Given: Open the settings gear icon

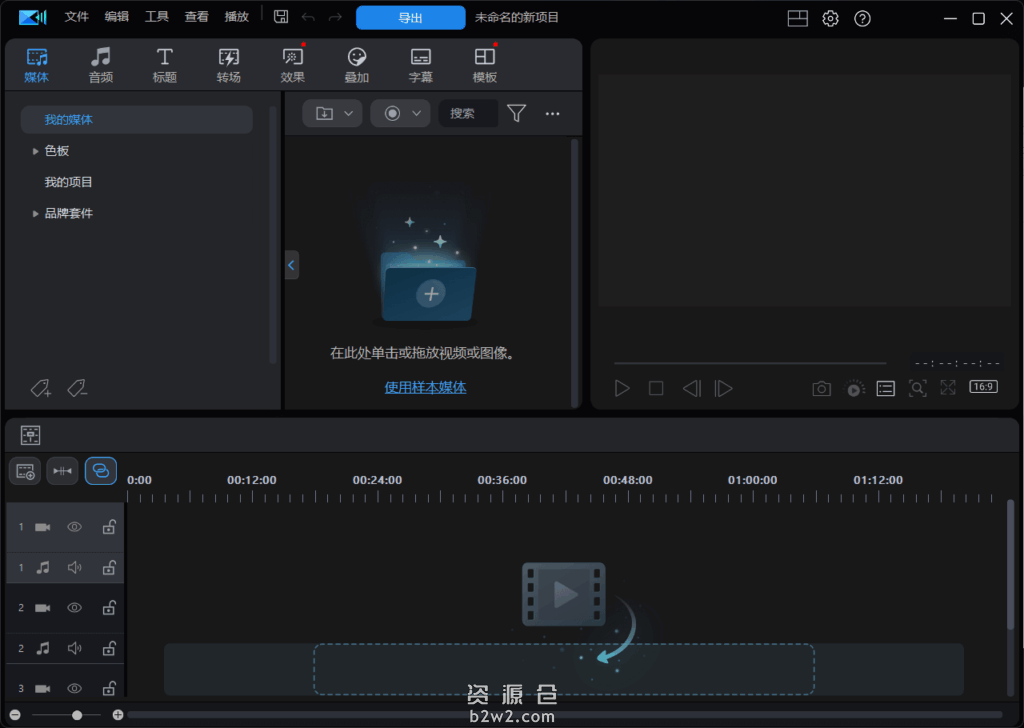Looking at the screenshot, I should point(830,18).
